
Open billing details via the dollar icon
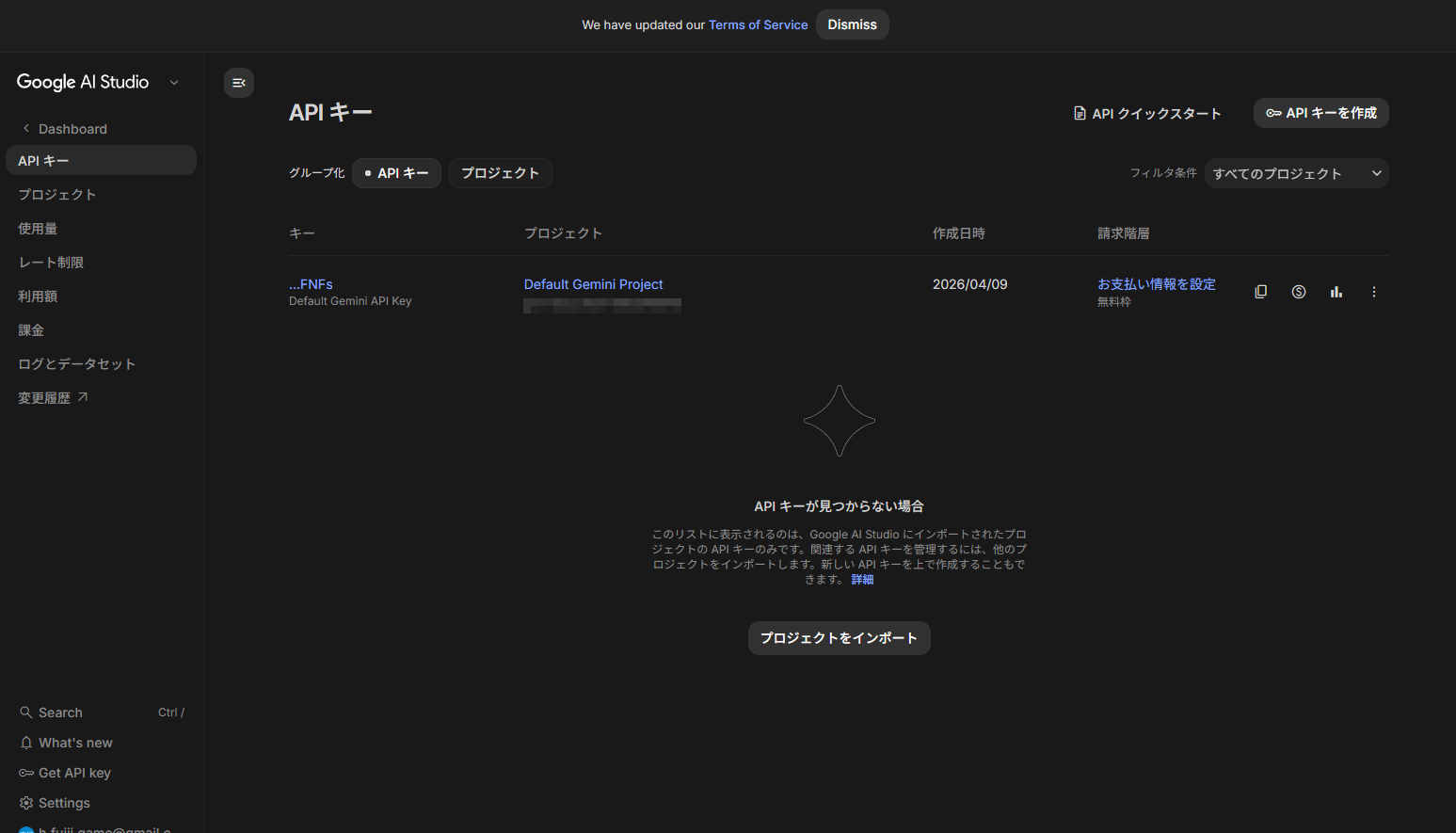pos(1298,292)
